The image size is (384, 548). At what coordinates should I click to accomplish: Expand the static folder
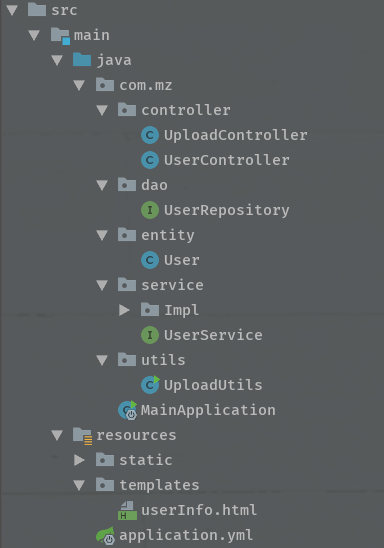tap(79, 460)
